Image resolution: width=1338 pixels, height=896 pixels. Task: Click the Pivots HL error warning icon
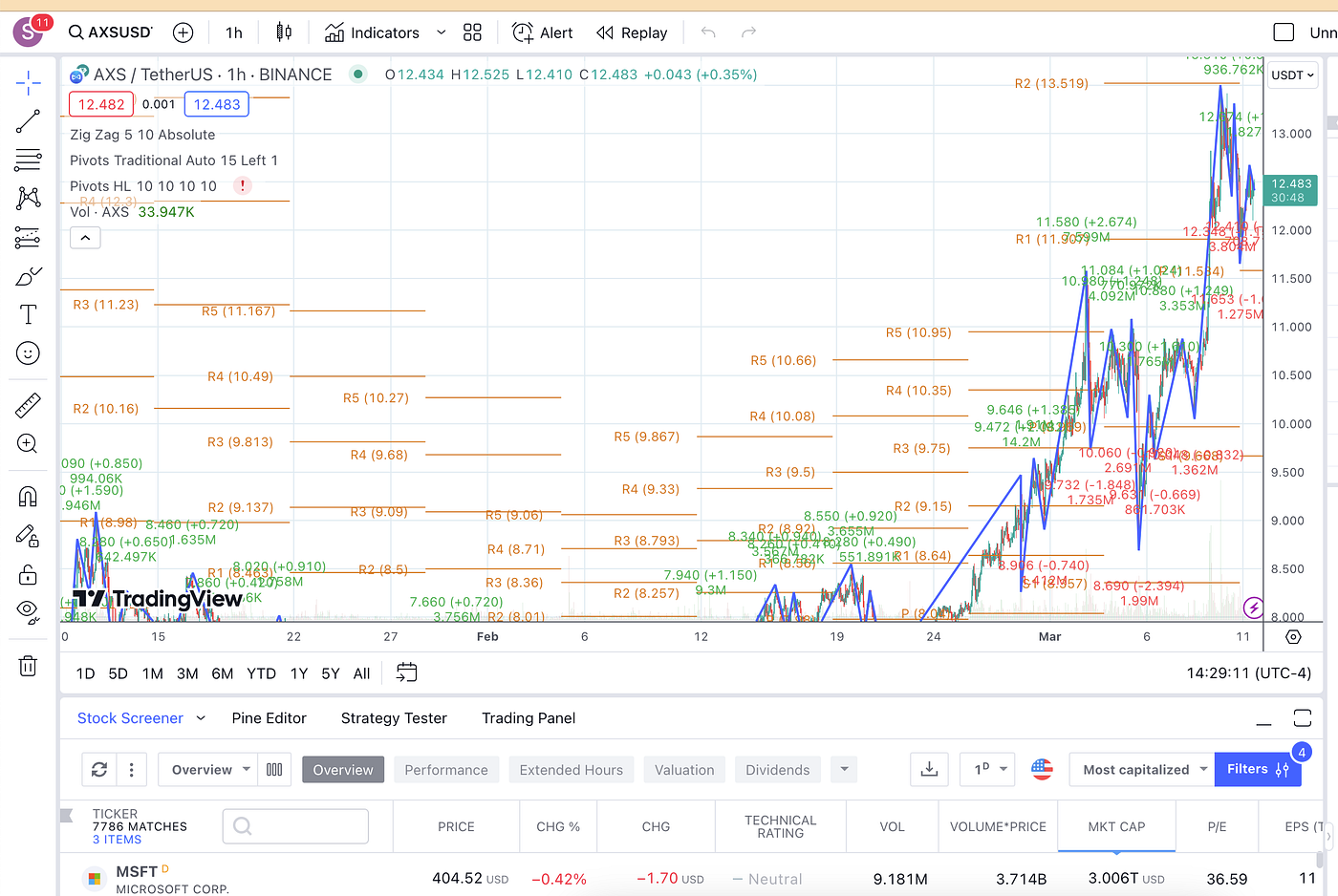tap(243, 185)
